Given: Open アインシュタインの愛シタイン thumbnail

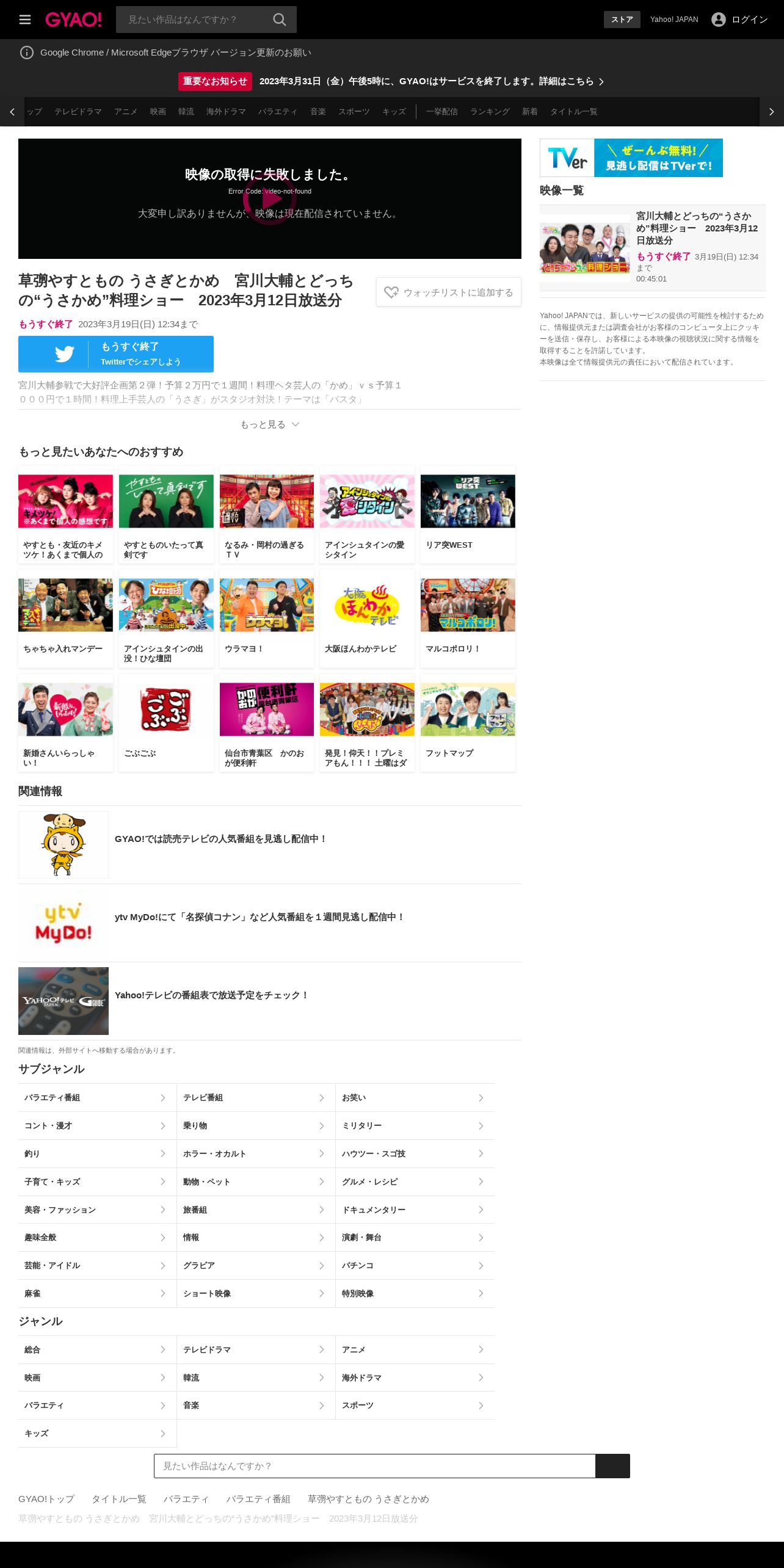Looking at the screenshot, I should (367, 501).
